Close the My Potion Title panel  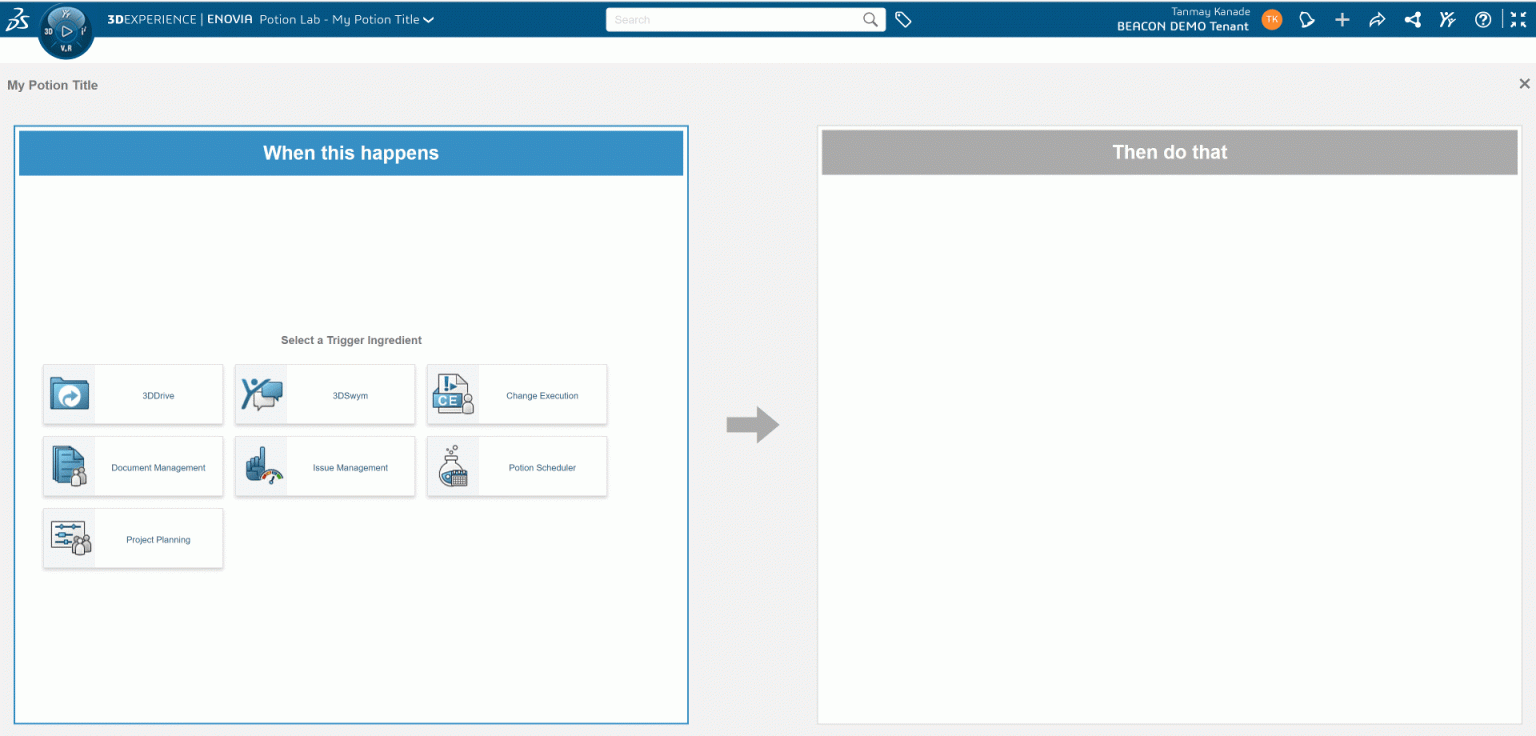point(1524,84)
